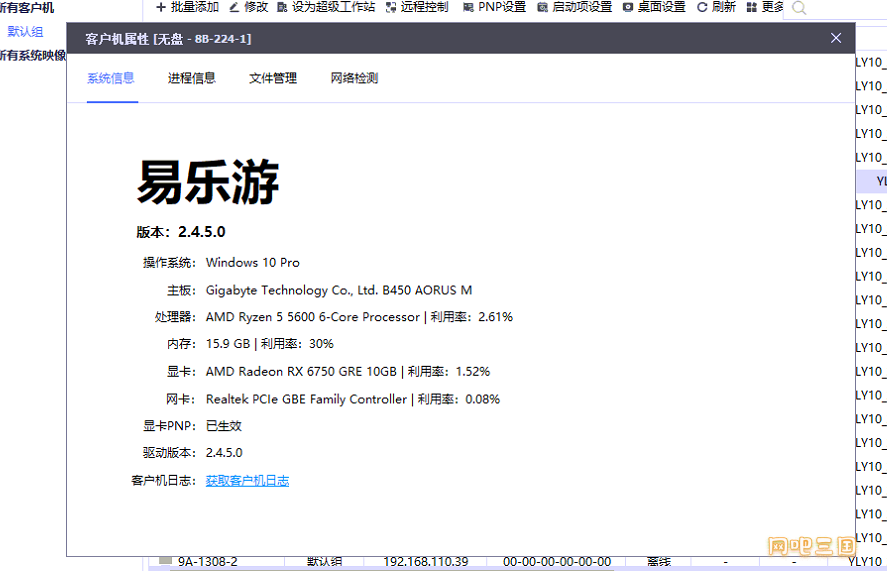Select 所有系统映像 in the sidebar

[33, 56]
